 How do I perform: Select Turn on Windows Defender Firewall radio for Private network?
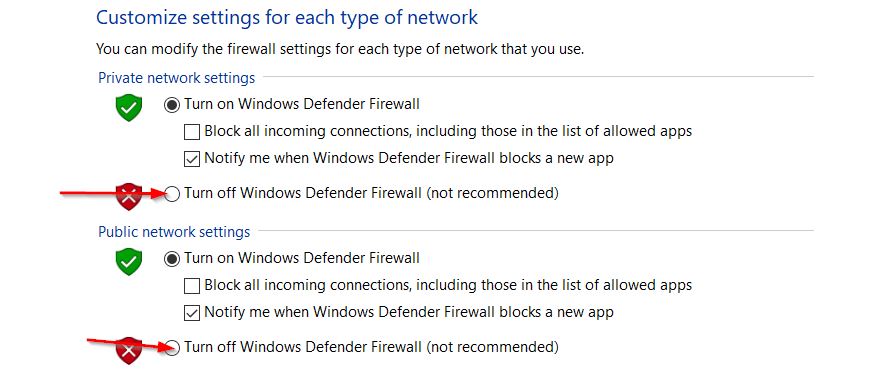pyautogui.click(x=172, y=105)
